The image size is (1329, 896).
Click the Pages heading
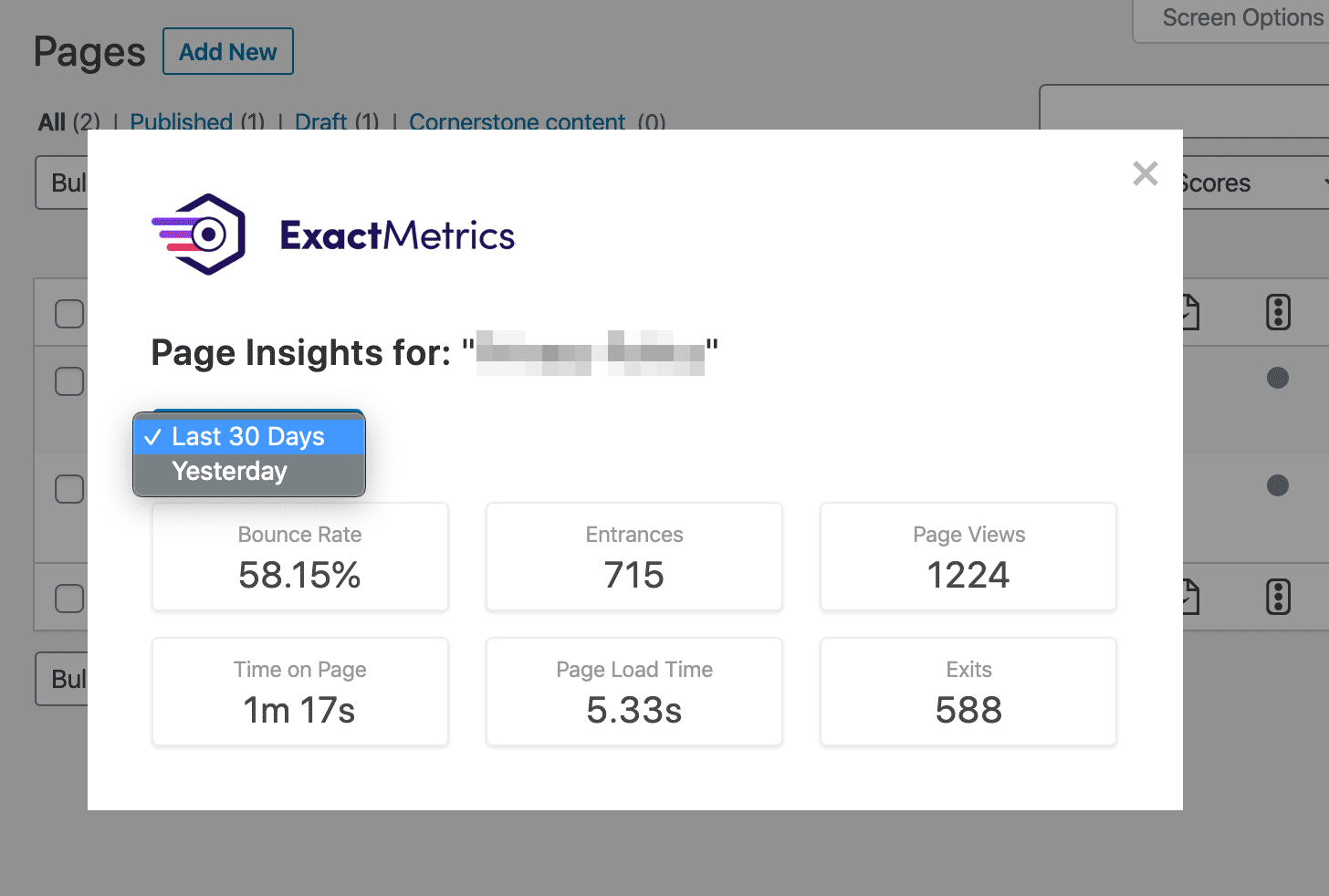(x=89, y=52)
